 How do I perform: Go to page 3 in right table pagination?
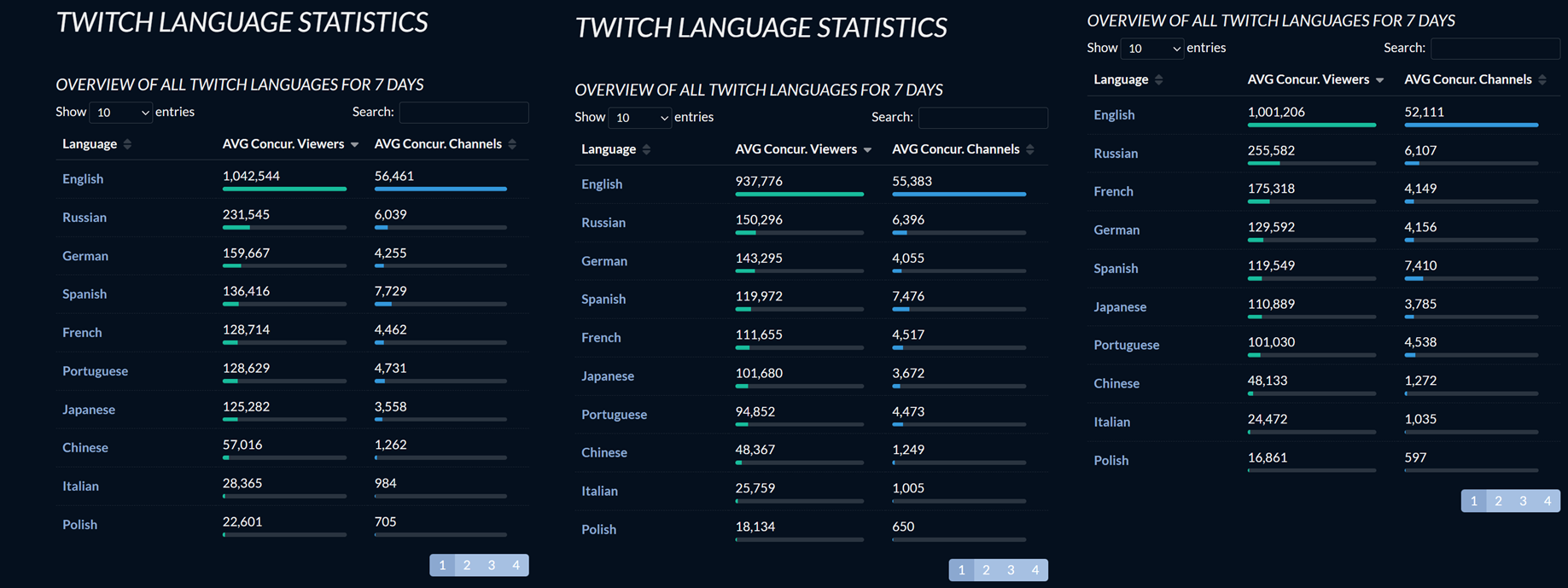click(1523, 501)
